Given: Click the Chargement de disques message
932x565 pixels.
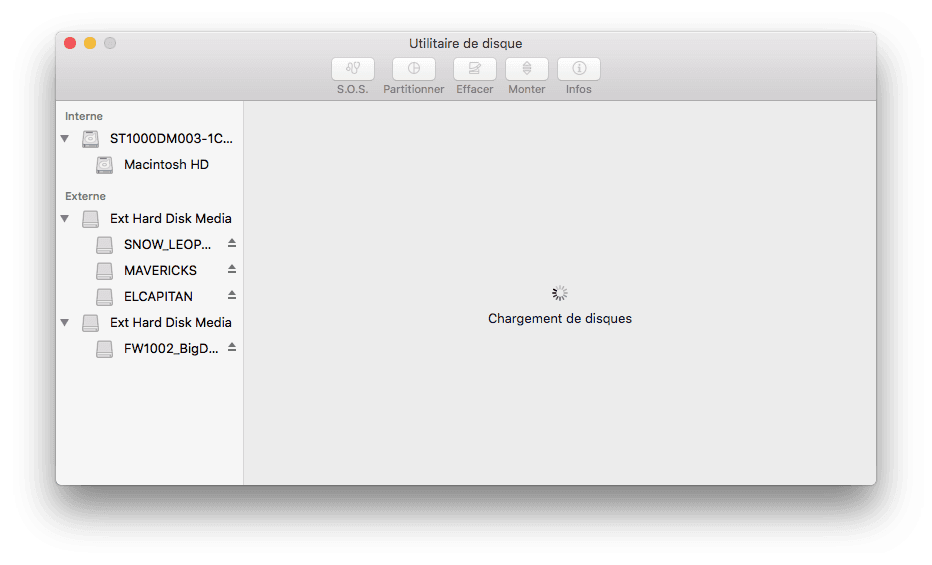Looking at the screenshot, I should point(560,318).
